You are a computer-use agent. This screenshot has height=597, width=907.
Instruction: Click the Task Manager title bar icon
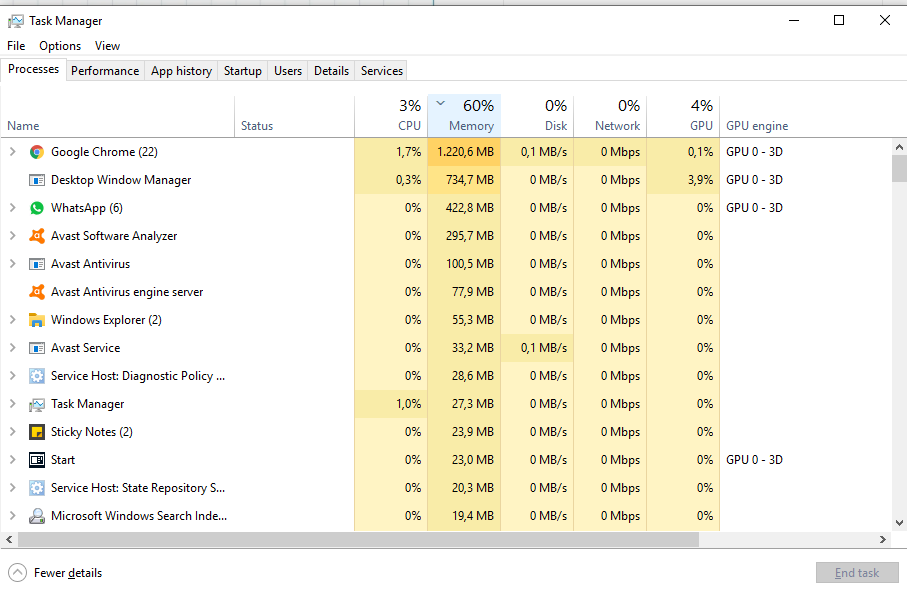tap(16, 21)
